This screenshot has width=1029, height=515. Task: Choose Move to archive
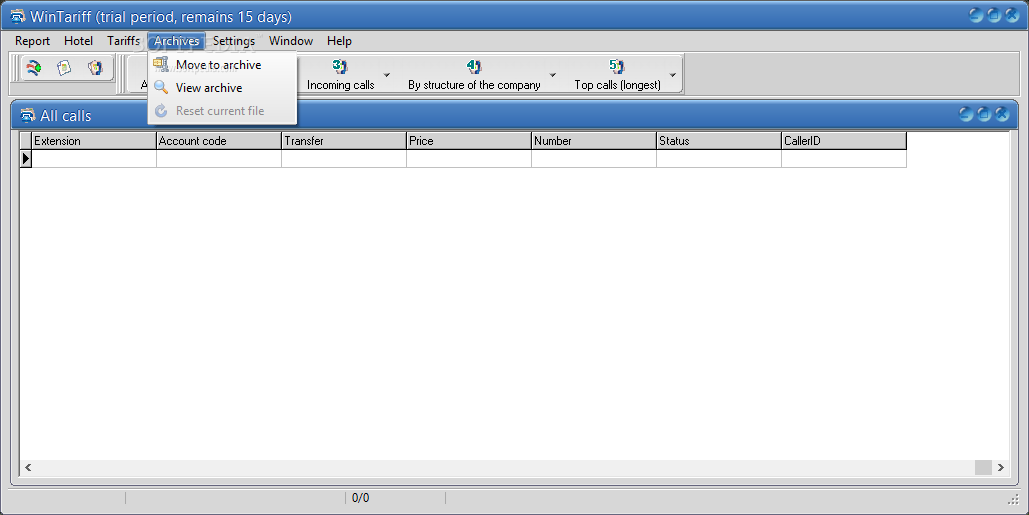tap(222, 64)
